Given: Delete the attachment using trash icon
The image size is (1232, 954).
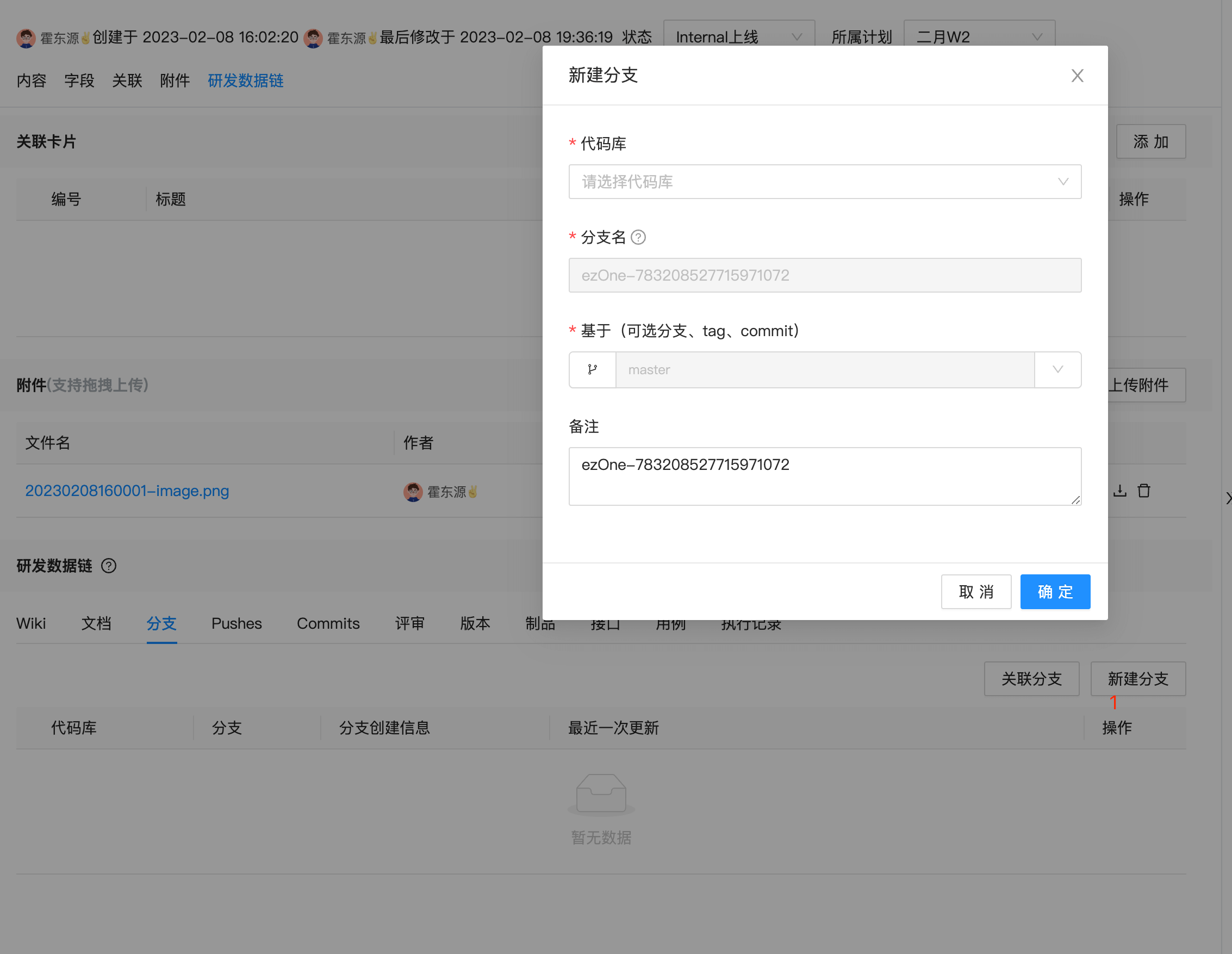Looking at the screenshot, I should coord(1143,491).
